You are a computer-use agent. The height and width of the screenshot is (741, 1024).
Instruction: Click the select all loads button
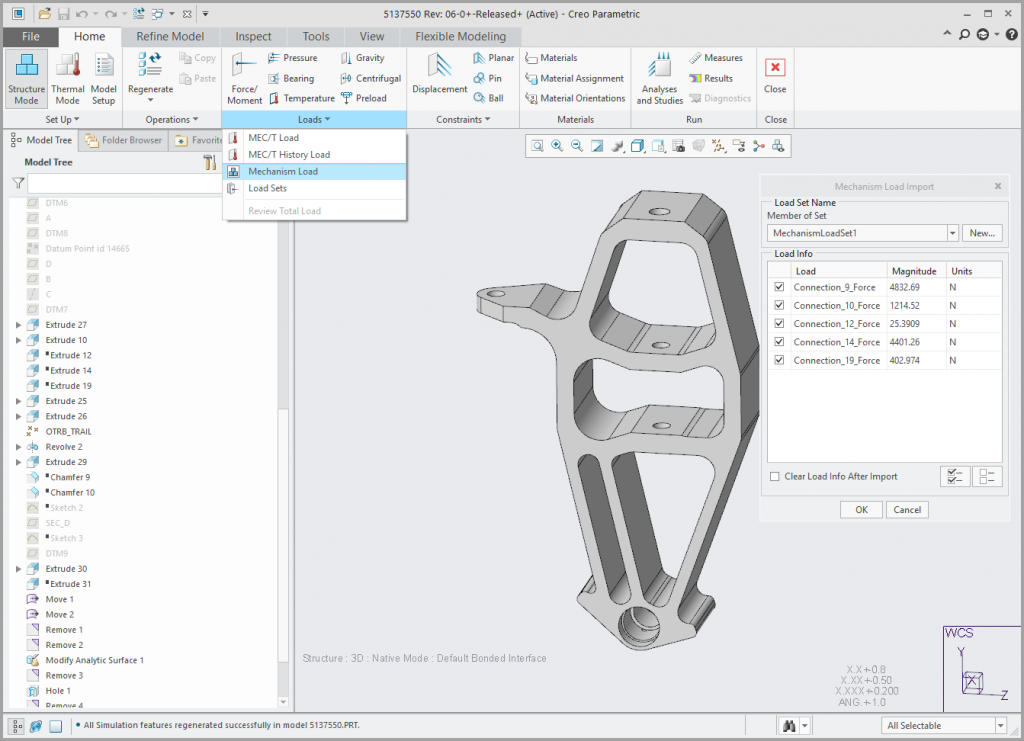coord(955,477)
